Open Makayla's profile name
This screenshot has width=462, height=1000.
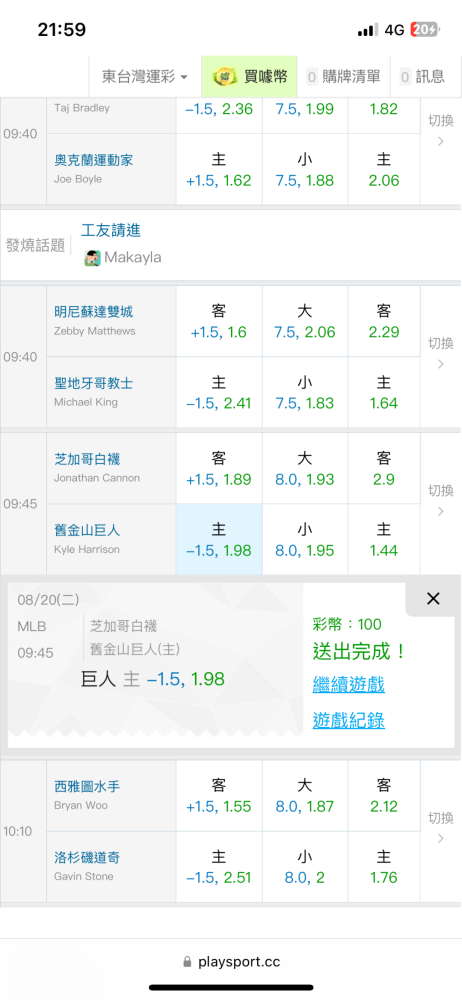(x=133, y=258)
